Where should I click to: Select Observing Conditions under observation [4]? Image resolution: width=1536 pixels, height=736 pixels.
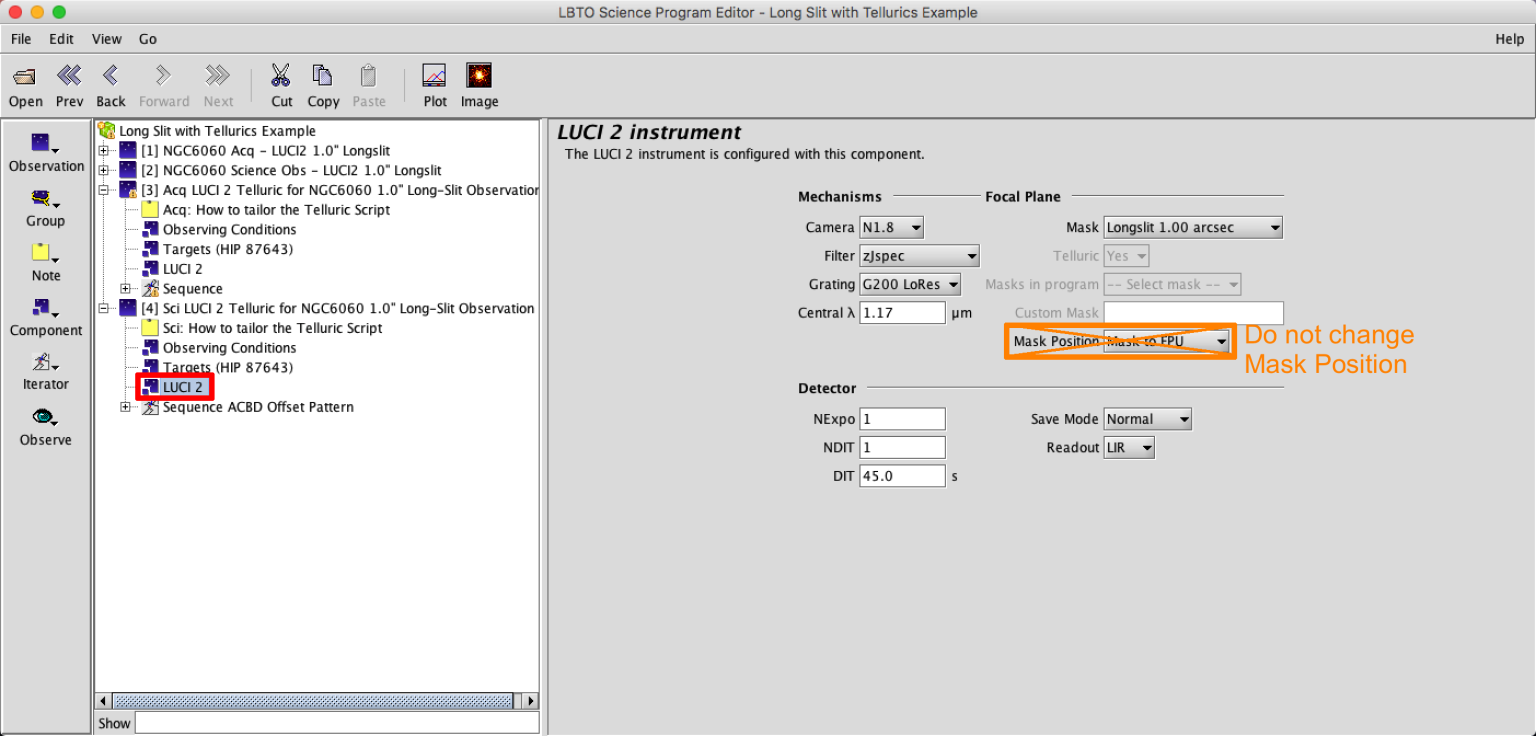click(x=229, y=348)
